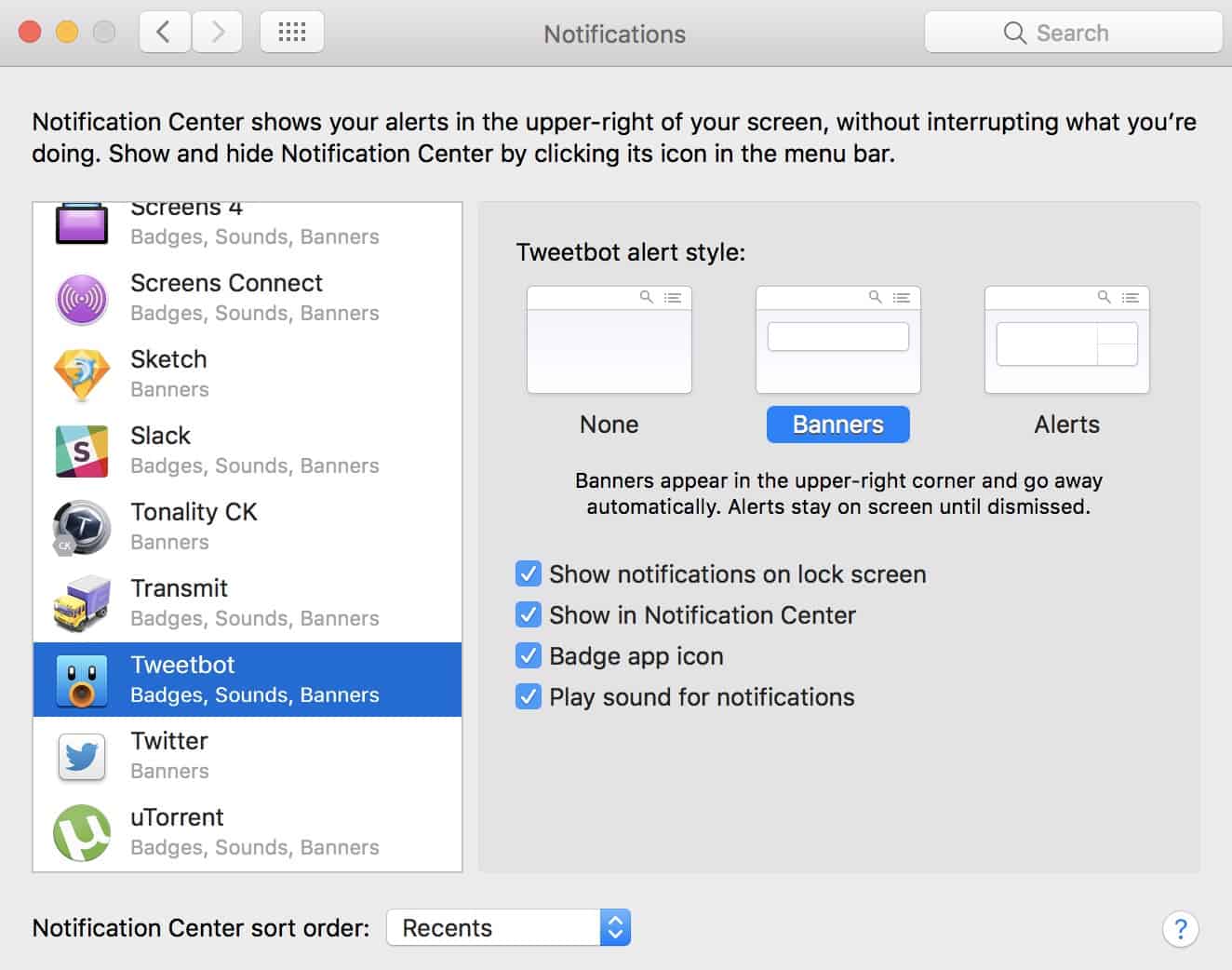Toggle Badge app icon checkbox

coord(529,655)
